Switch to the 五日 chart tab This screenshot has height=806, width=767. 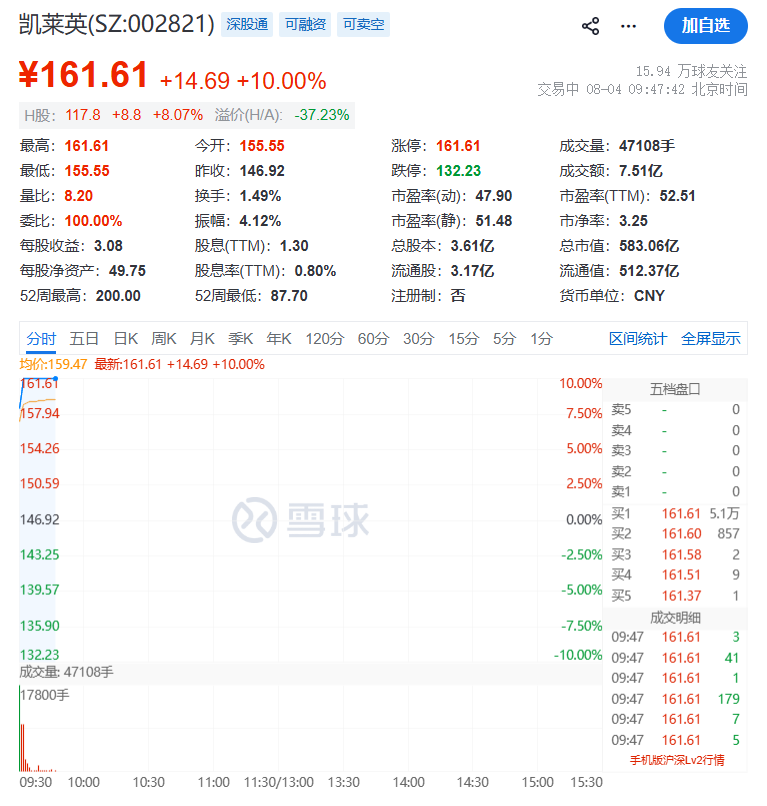point(84,339)
